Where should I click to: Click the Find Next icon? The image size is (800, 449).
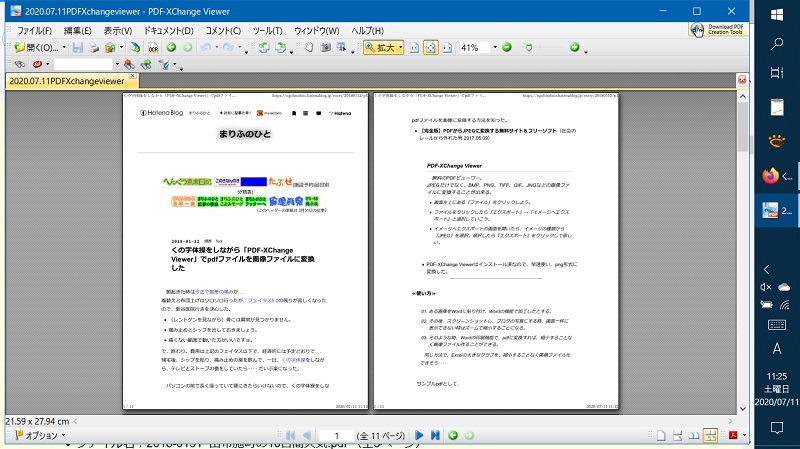point(146,64)
